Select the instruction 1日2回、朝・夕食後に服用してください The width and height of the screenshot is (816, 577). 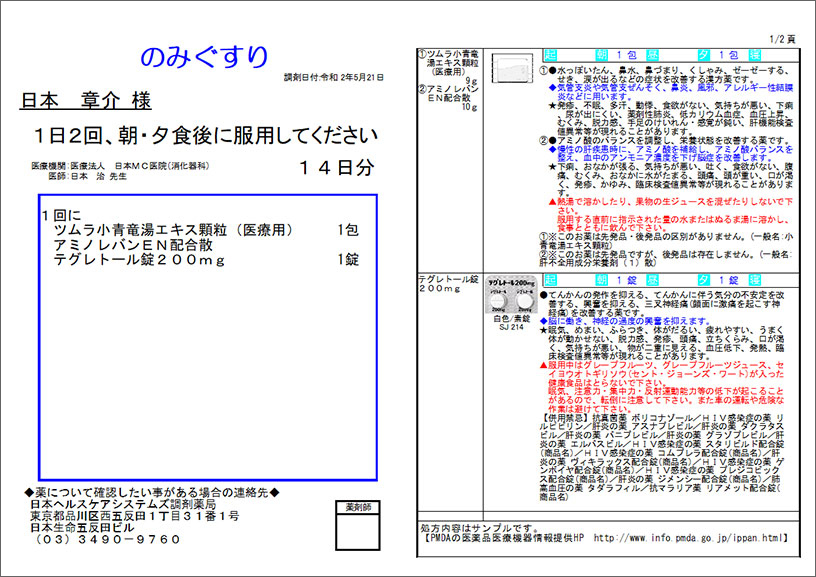pos(206,136)
